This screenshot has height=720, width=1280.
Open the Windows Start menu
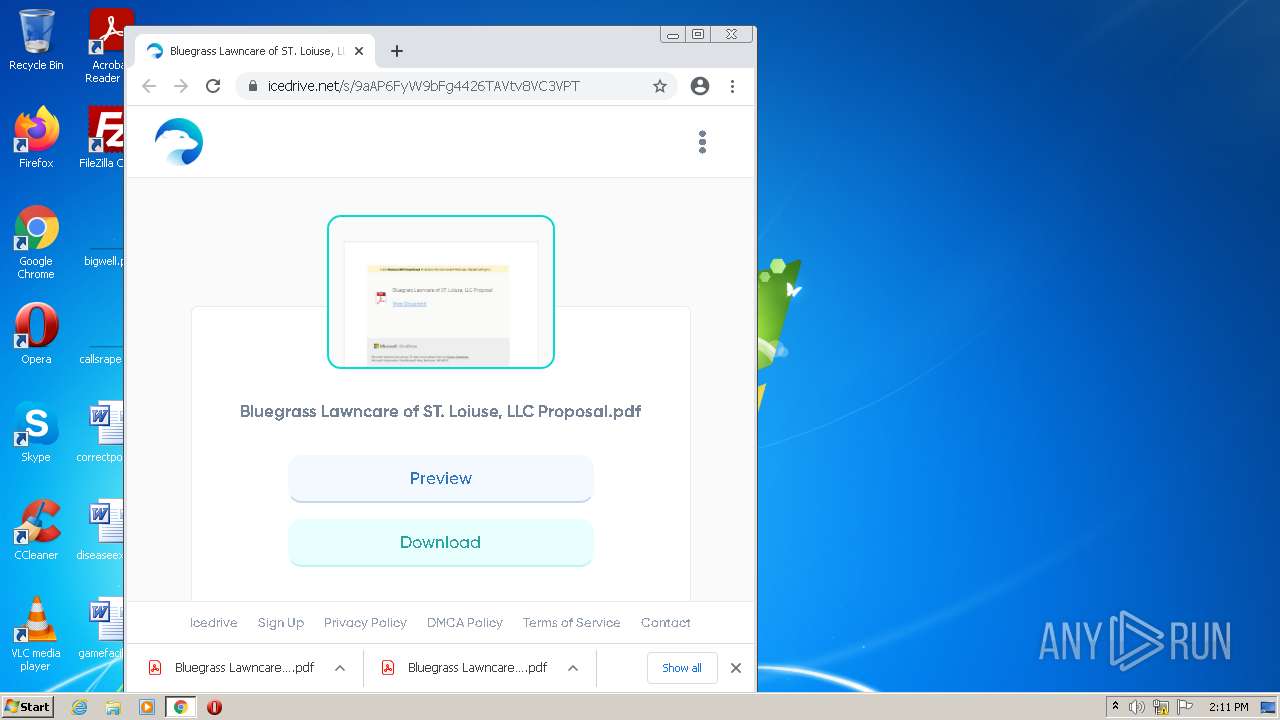tap(28, 707)
